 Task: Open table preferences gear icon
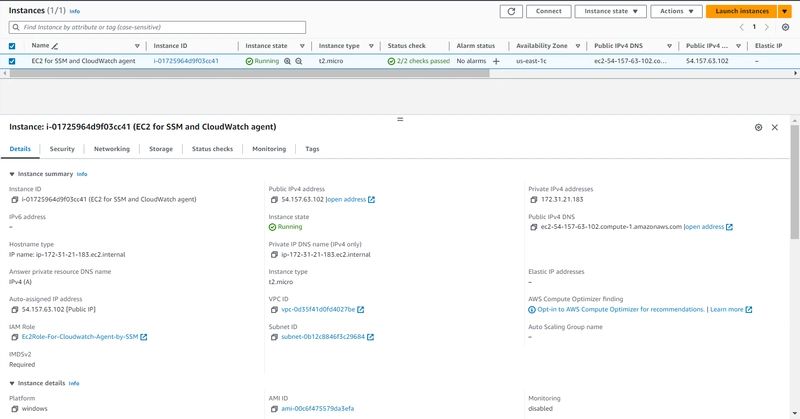pos(785,27)
